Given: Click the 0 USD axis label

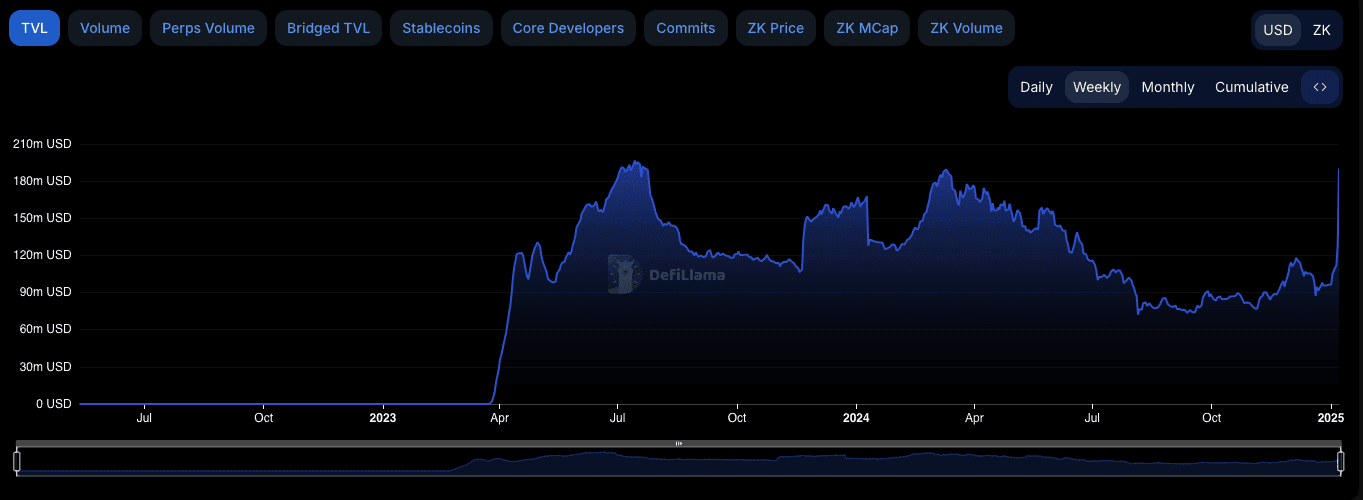Looking at the screenshot, I should tap(53, 404).
